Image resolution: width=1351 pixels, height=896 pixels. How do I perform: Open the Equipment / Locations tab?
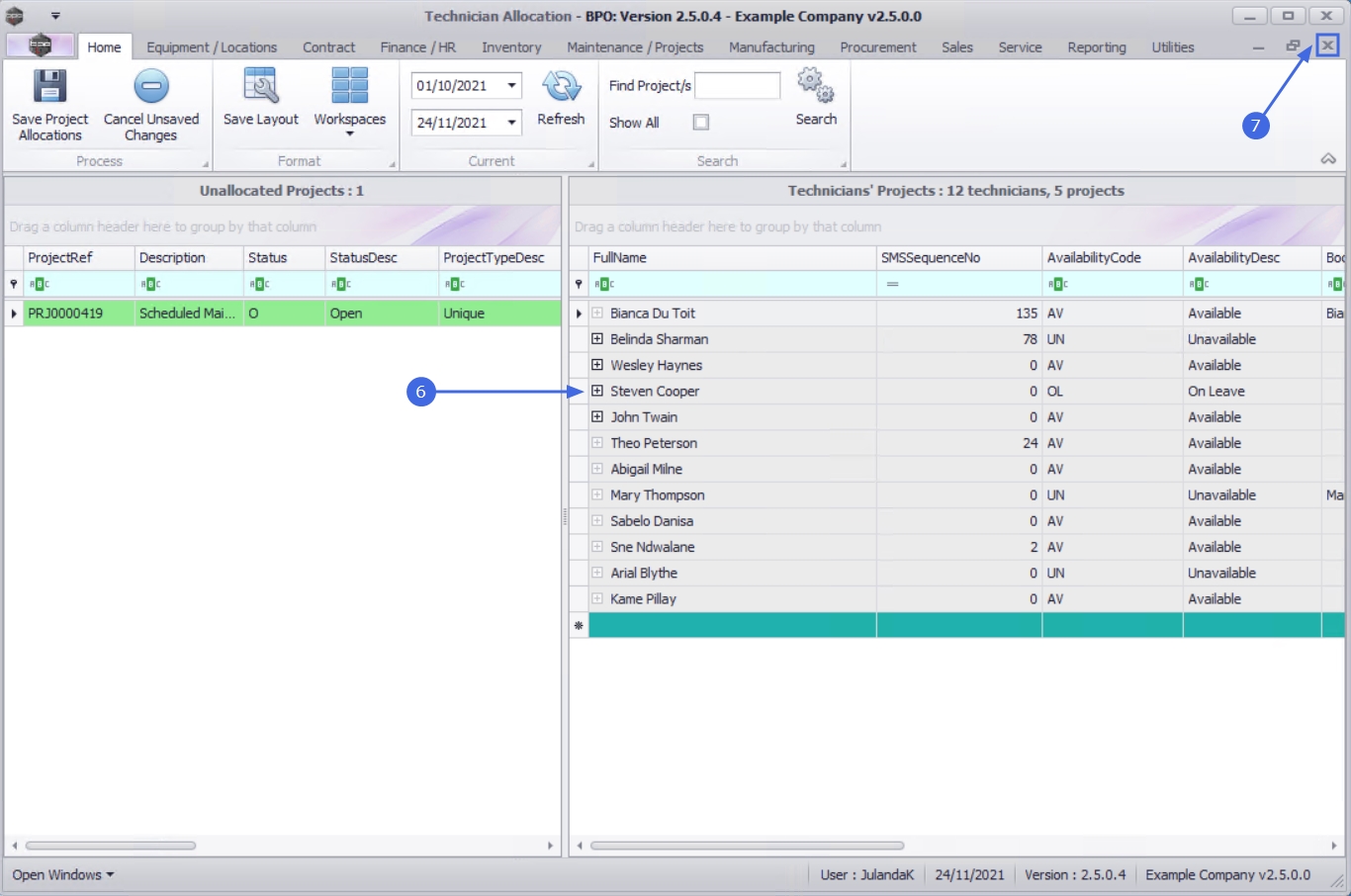[212, 46]
